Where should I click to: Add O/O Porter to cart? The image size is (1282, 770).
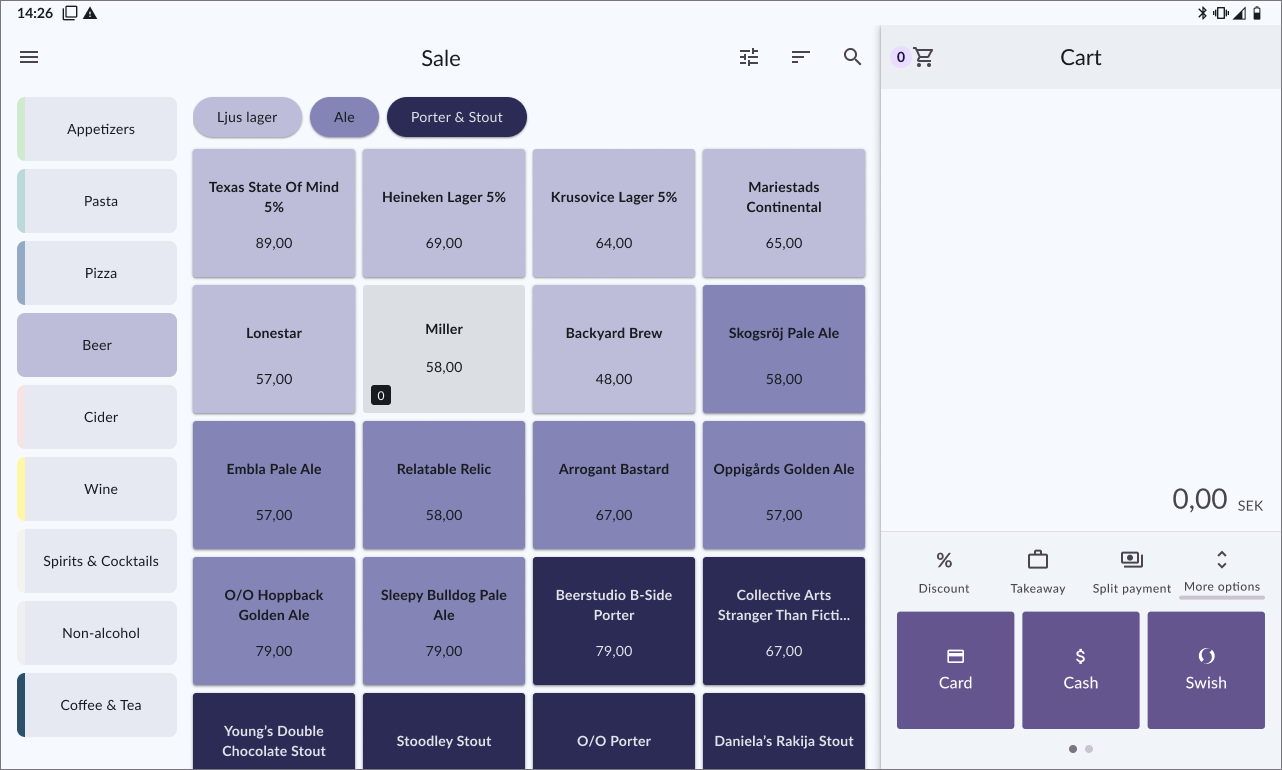[614, 731]
